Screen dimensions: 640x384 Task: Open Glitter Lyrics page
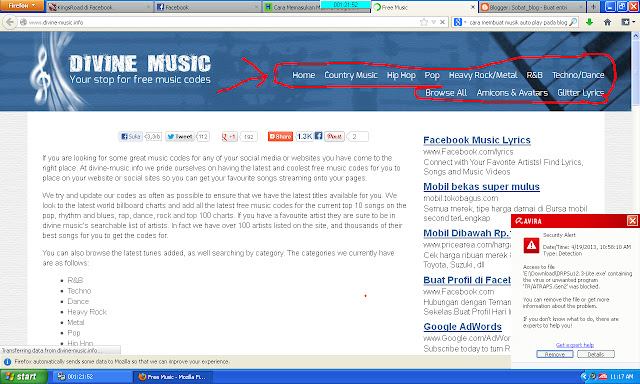(x=580, y=93)
